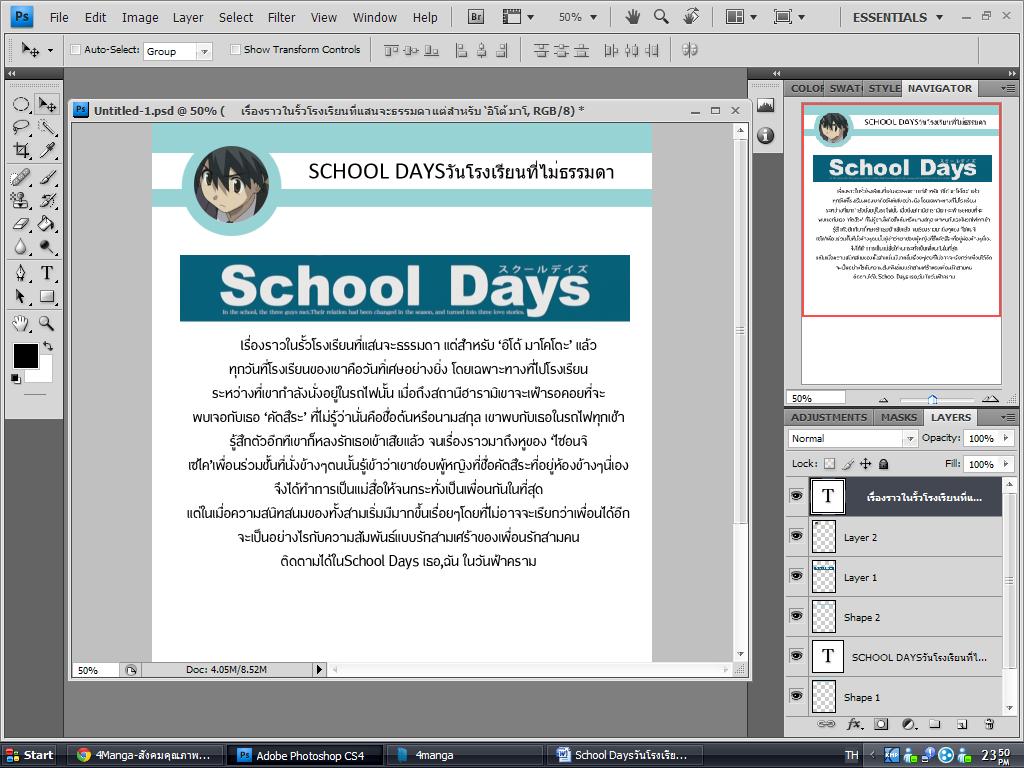Click the Navigator zoom slider
Screen dimensions: 1024x768
click(935, 399)
